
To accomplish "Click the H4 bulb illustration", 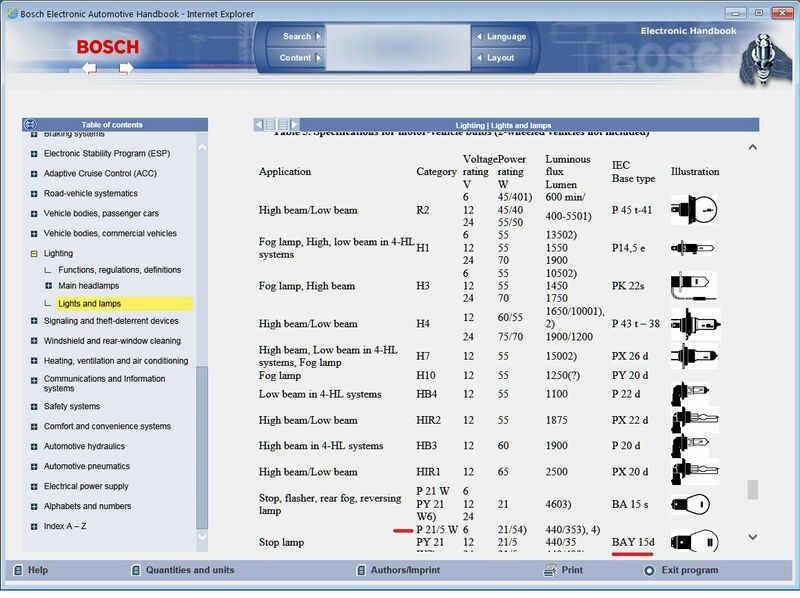I will [x=696, y=324].
